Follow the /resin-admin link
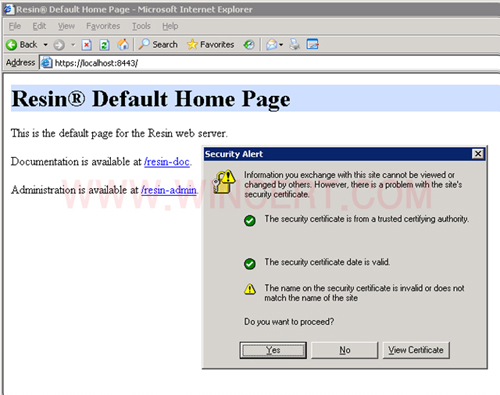The width and height of the screenshot is (500, 395). 169,190
